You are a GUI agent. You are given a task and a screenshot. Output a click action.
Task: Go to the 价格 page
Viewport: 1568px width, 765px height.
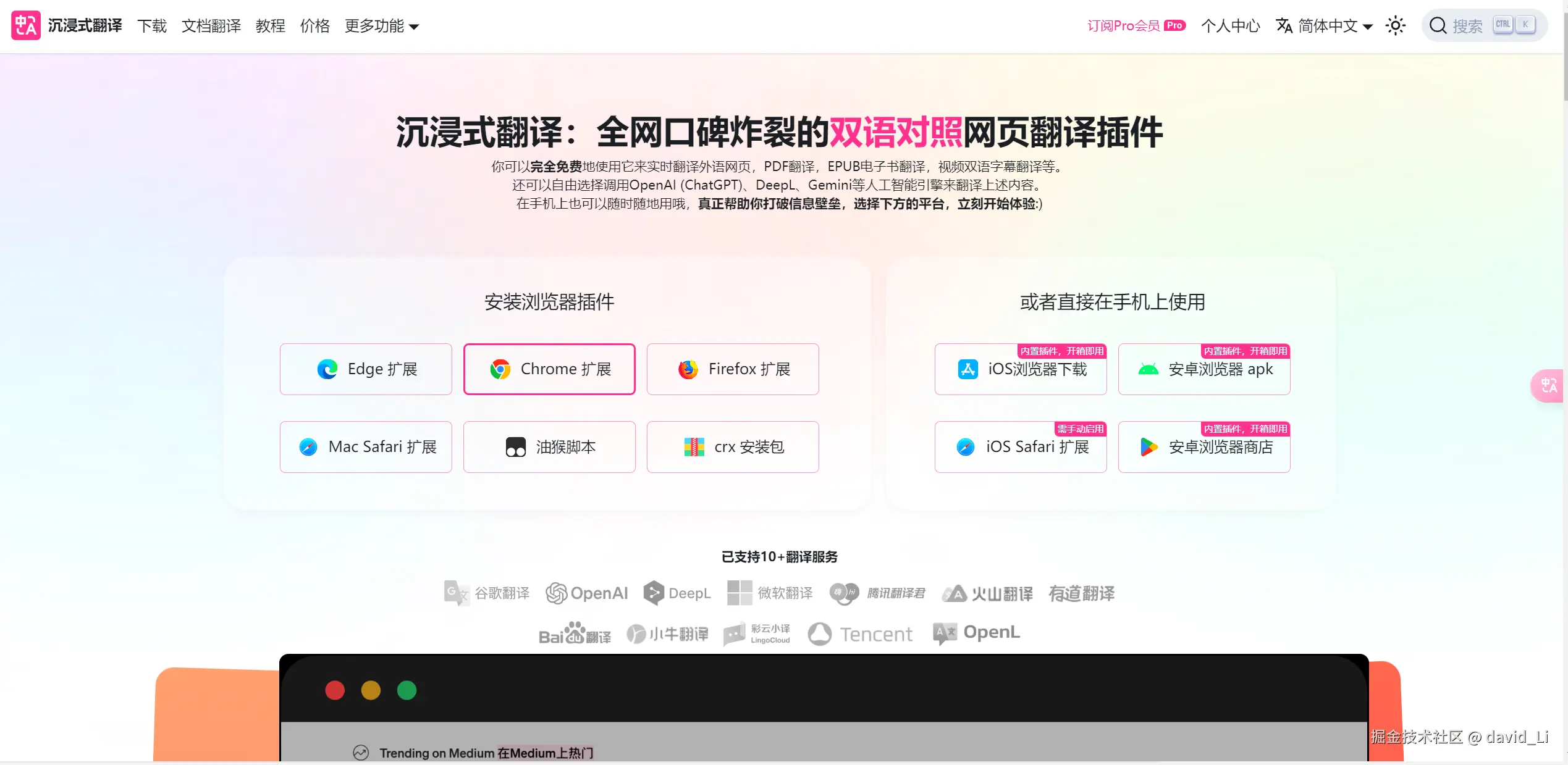click(315, 26)
